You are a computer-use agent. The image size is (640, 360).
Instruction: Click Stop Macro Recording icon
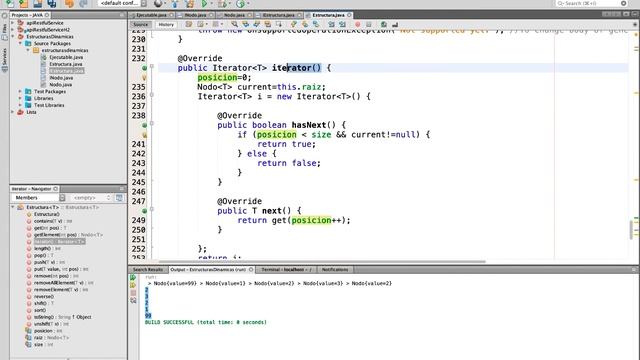click(x=369, y=24)
